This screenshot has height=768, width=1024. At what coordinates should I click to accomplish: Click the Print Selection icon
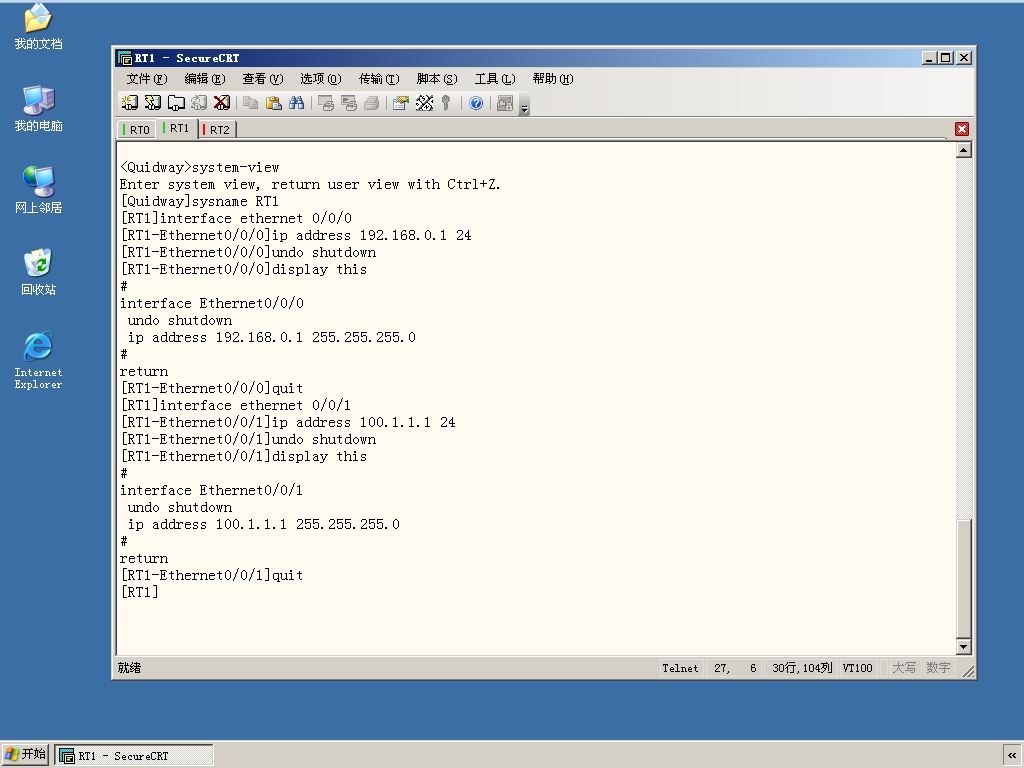(x=349, y=103)
